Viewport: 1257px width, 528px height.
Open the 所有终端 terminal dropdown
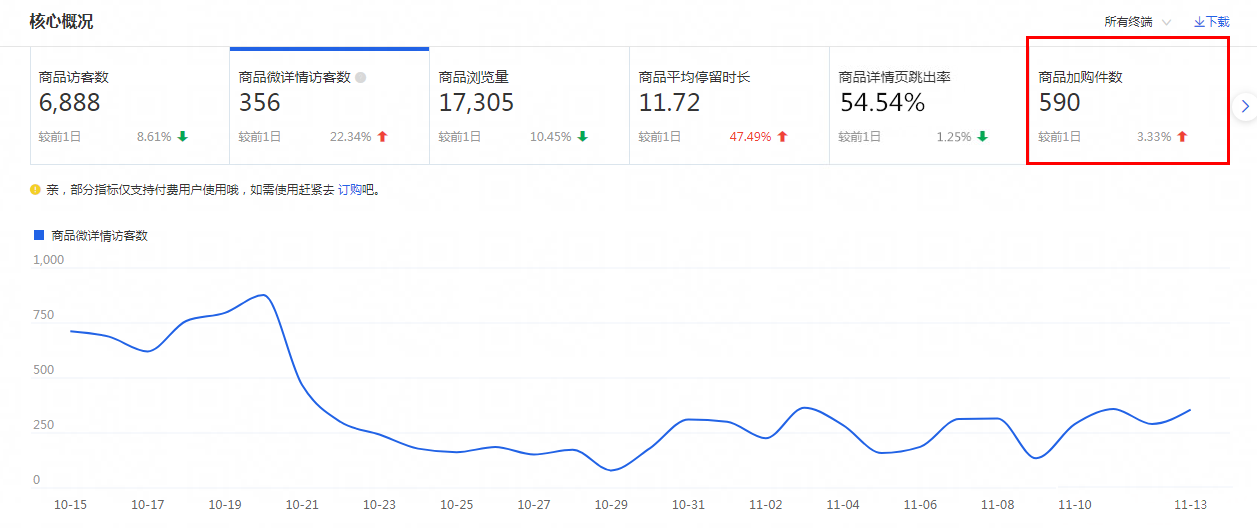click(x=1137, y=21)
